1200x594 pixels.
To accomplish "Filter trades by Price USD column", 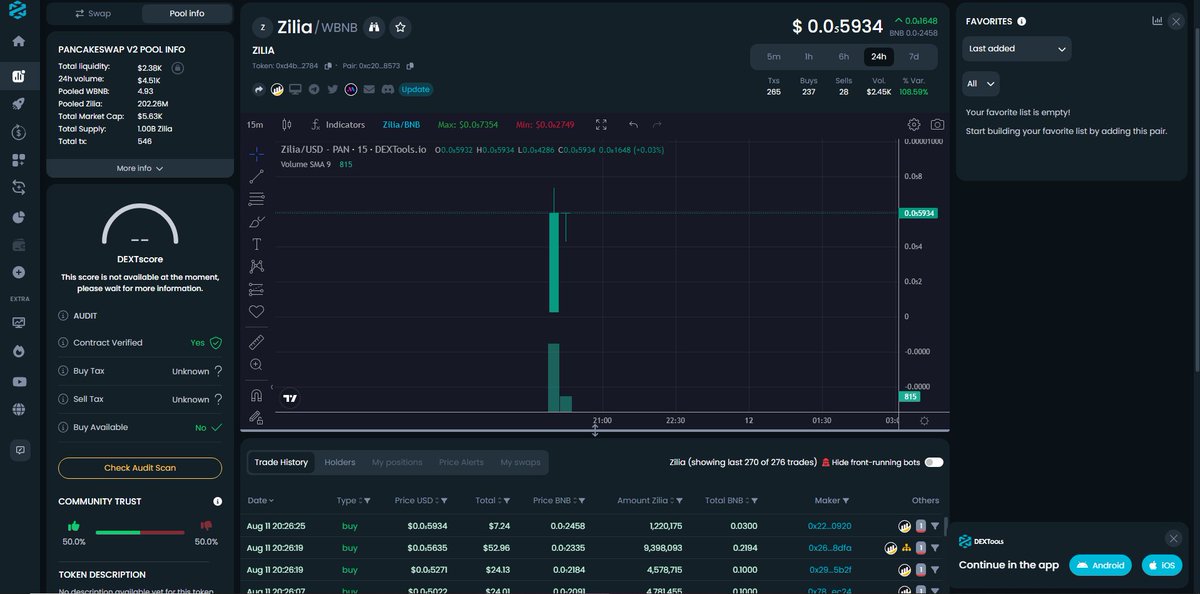I will (x=444, y=501).
